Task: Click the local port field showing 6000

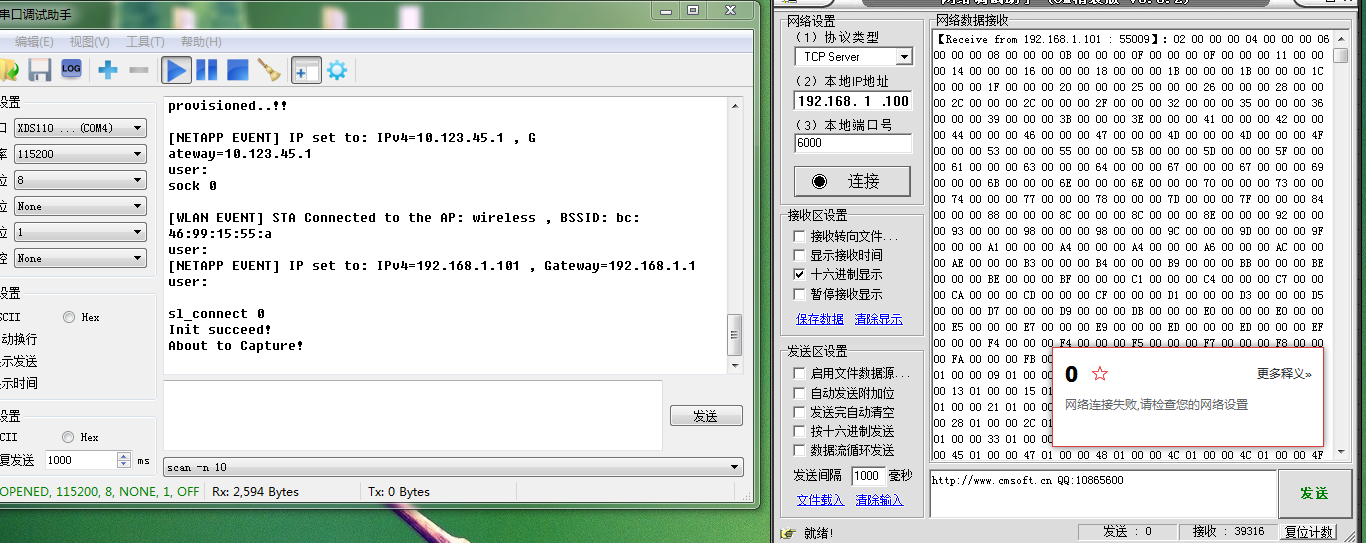Action: click(853, 143)
